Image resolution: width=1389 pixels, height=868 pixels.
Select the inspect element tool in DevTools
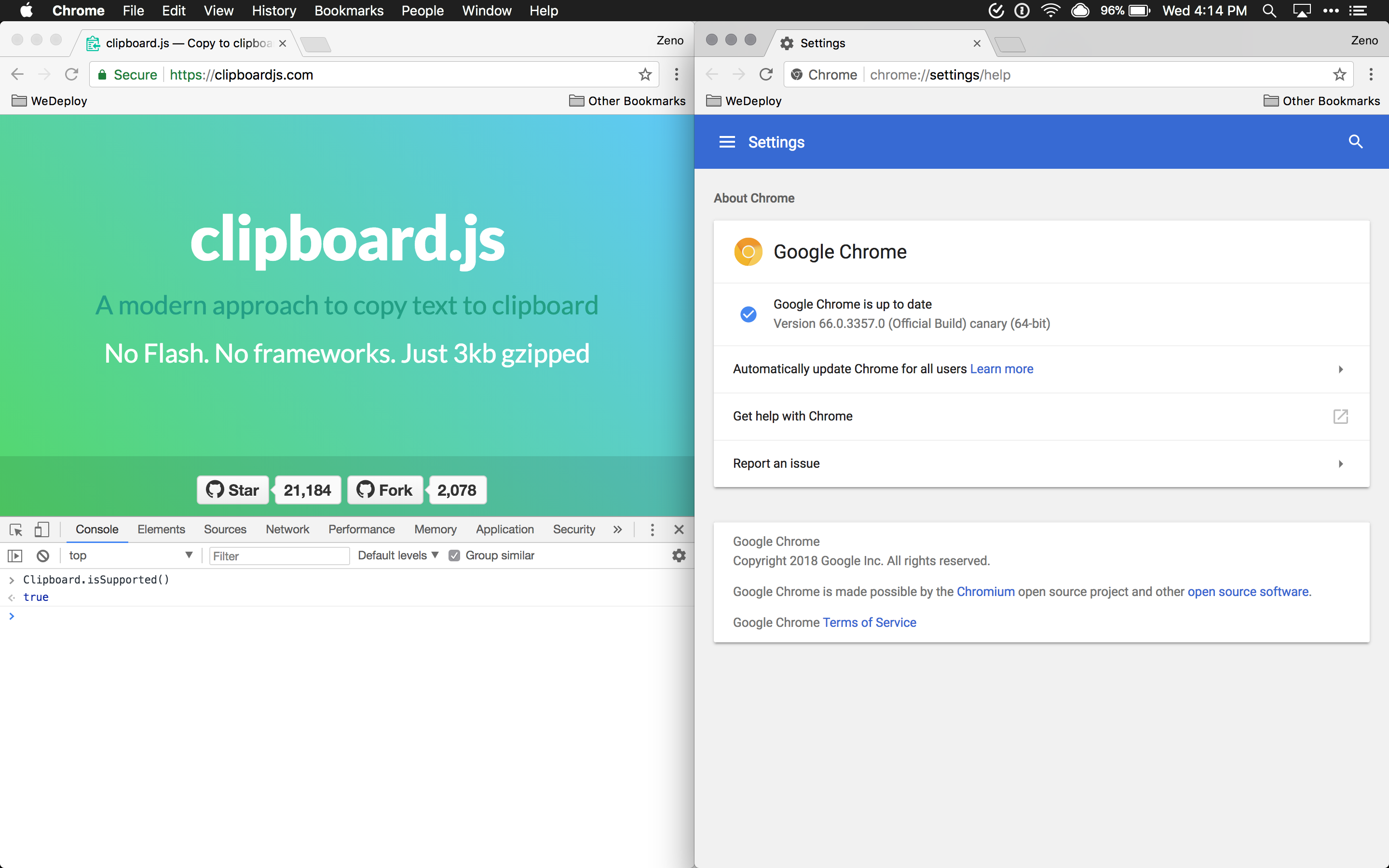(15, 529)
